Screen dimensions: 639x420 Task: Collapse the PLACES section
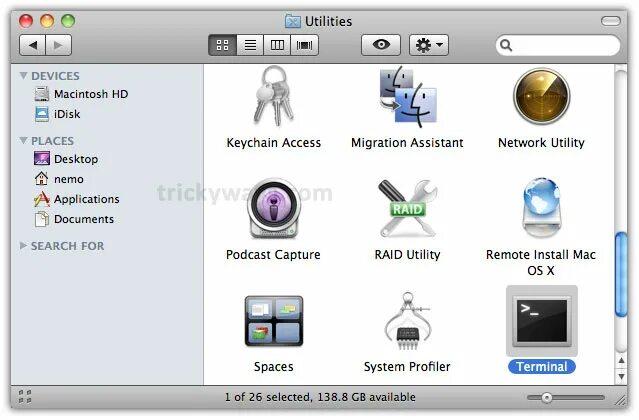[x=24, y=141]
